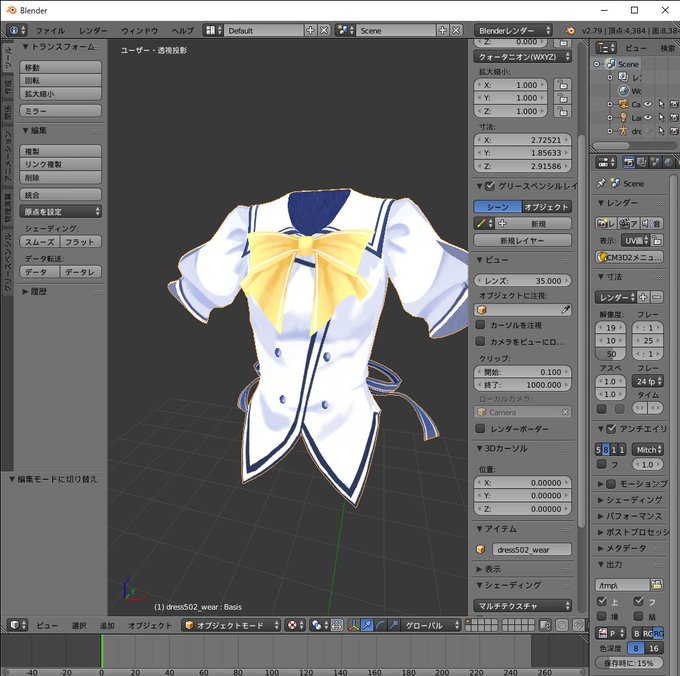Pick object with eyedropper in focus field
The width and height of the screenshot is (680, 676).
(566, 310)
